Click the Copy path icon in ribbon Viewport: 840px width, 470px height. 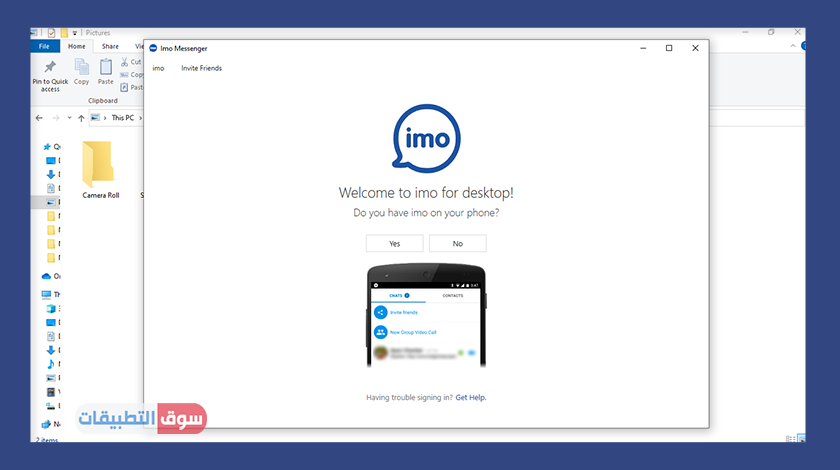click(x=124, y=74)
